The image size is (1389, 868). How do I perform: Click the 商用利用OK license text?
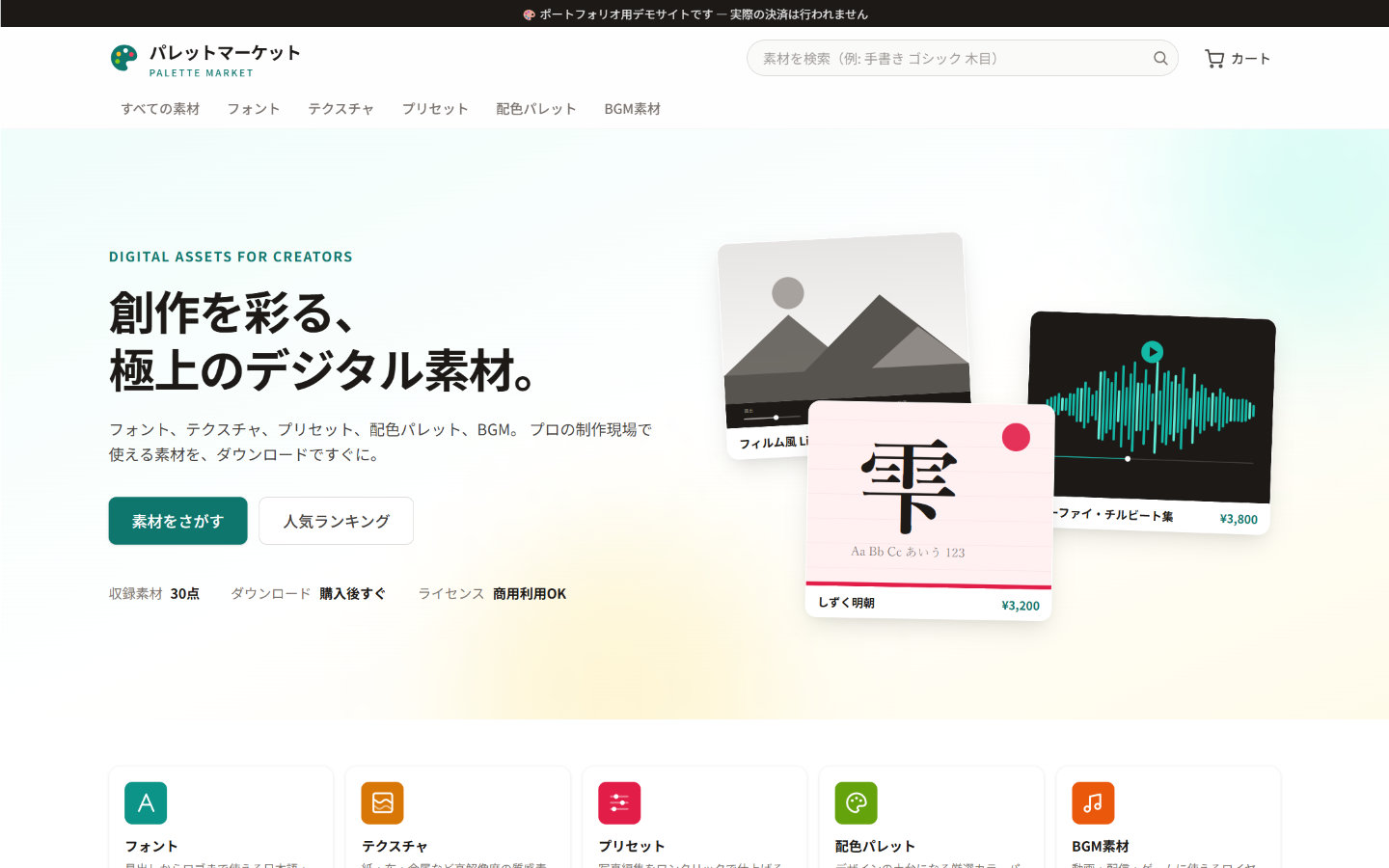pos(530,593)
